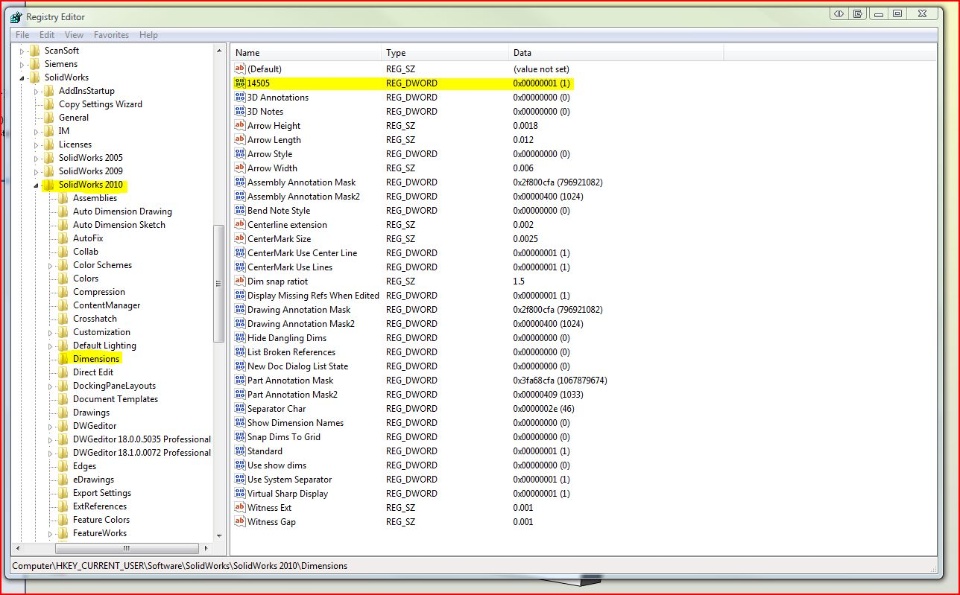Click the icon beside Bend Note Style

240,210
